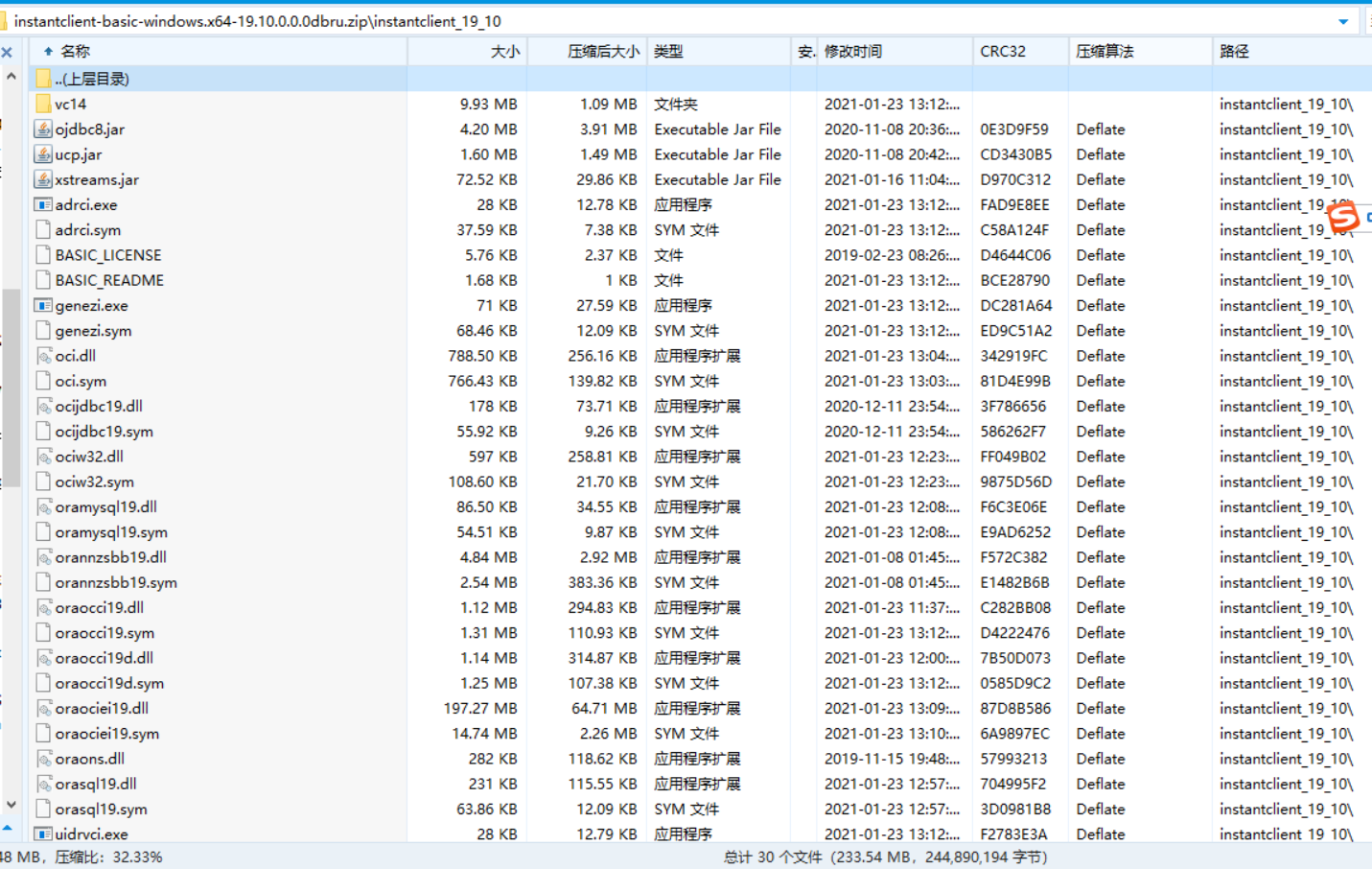Select the orannzsbb19.dll file icon
Screen dimensions: 1372x869
pyautogui.click(x=43, y=557)
